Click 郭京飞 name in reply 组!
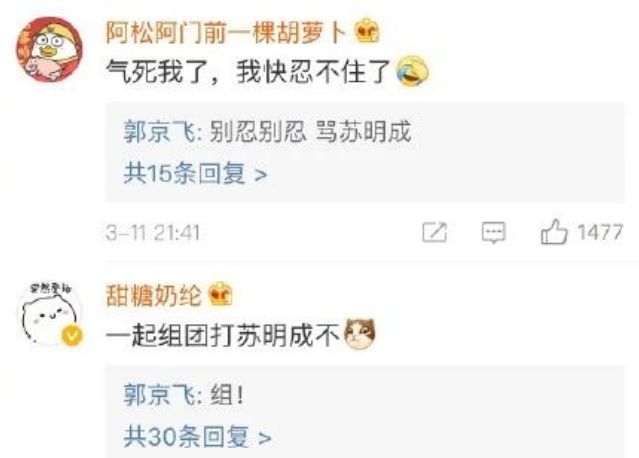 pyautogui.click(x=160, y=395)
